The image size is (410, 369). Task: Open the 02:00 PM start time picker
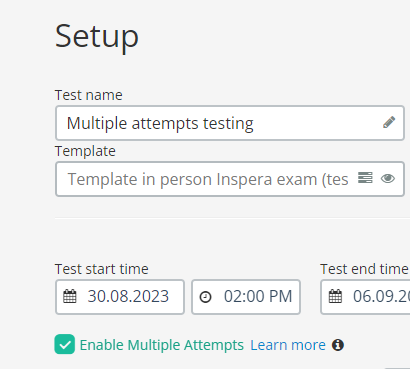[x=246, y=297]
